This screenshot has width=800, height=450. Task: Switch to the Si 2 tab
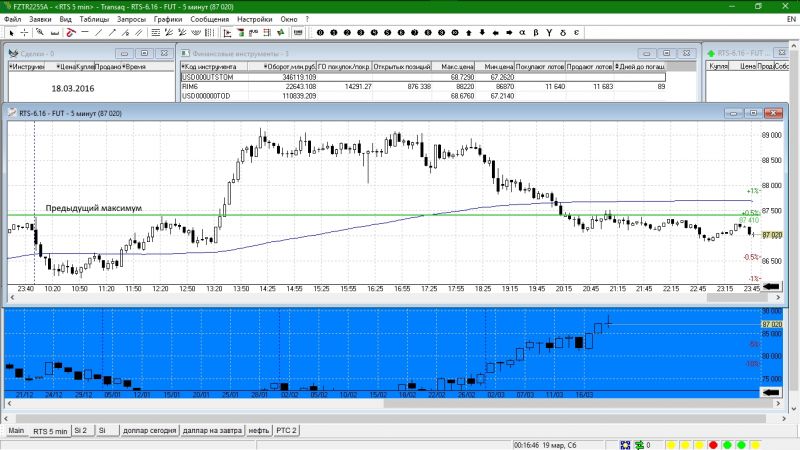(x=81, y=430)
